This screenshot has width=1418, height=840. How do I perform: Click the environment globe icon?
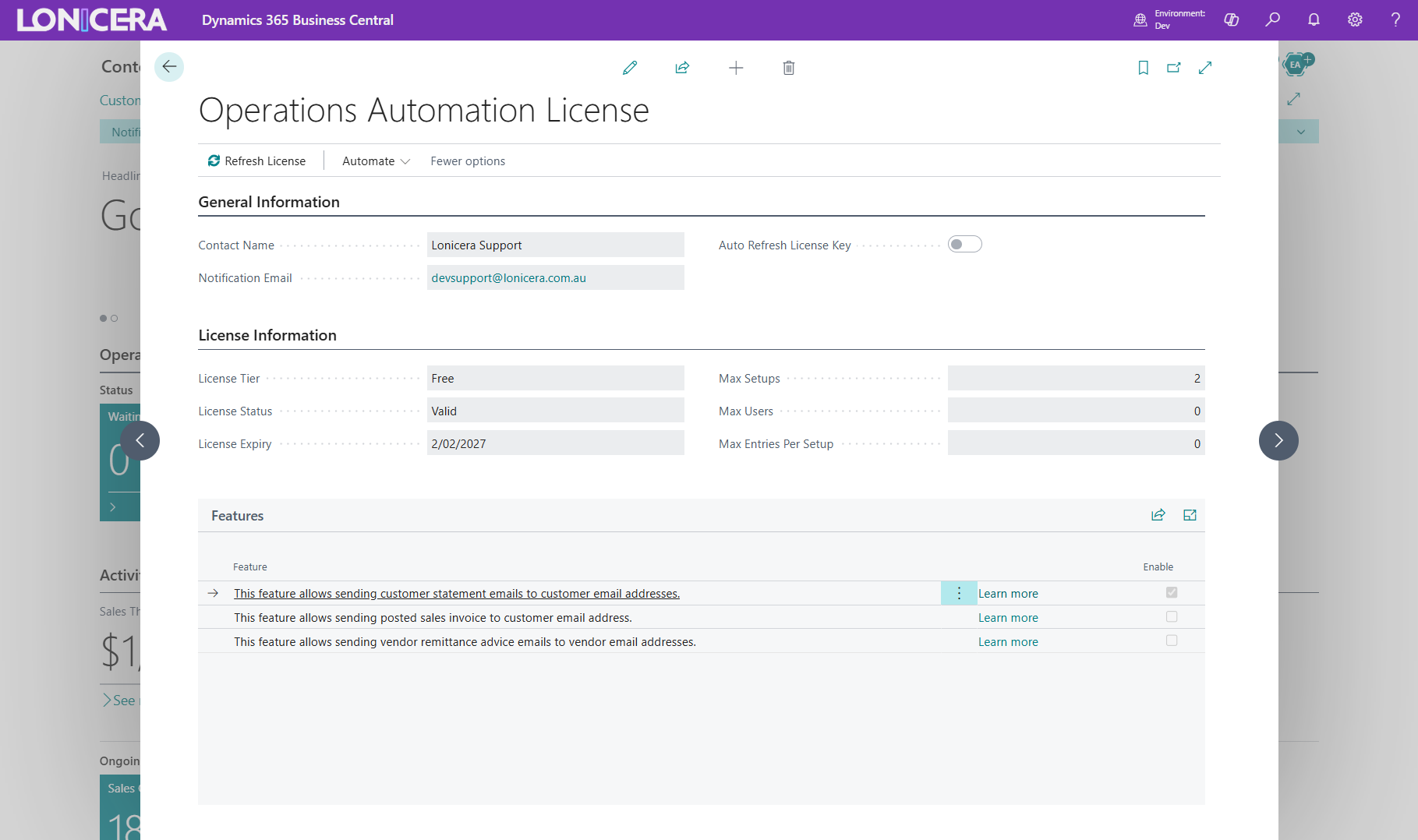pyautogui.click(x=1140, y=19)
